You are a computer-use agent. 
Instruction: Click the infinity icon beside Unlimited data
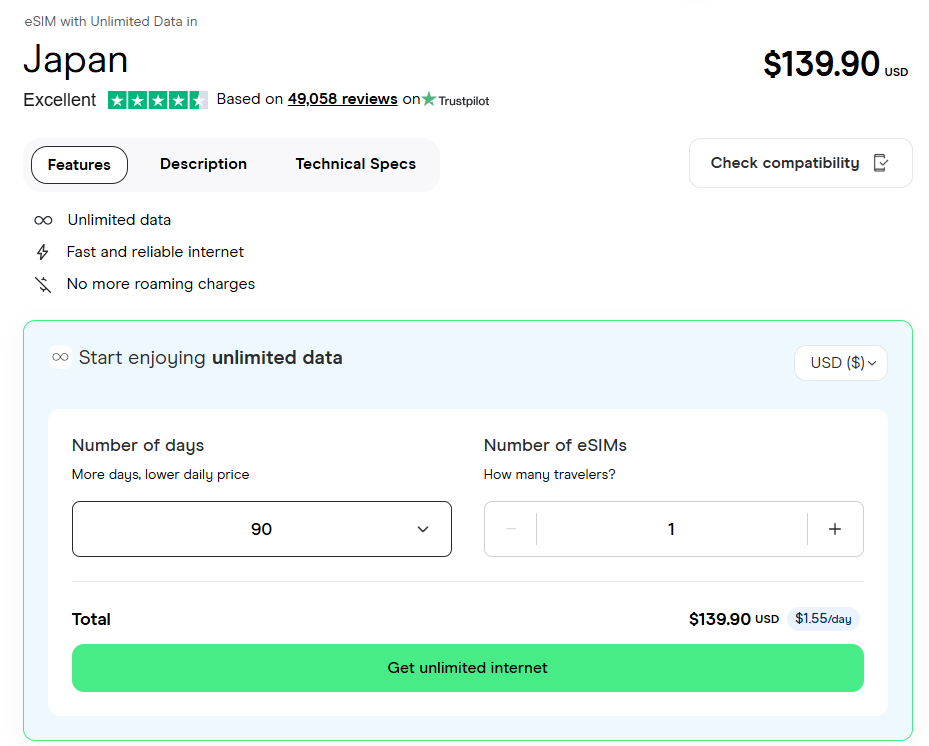[43, 220]
